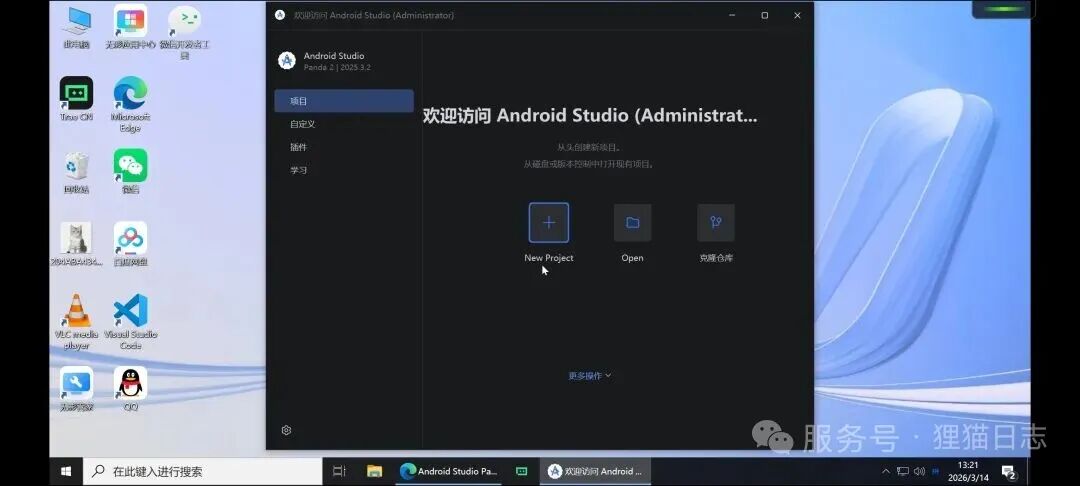Open the WeChat desktop shortcut

[130, 171]
